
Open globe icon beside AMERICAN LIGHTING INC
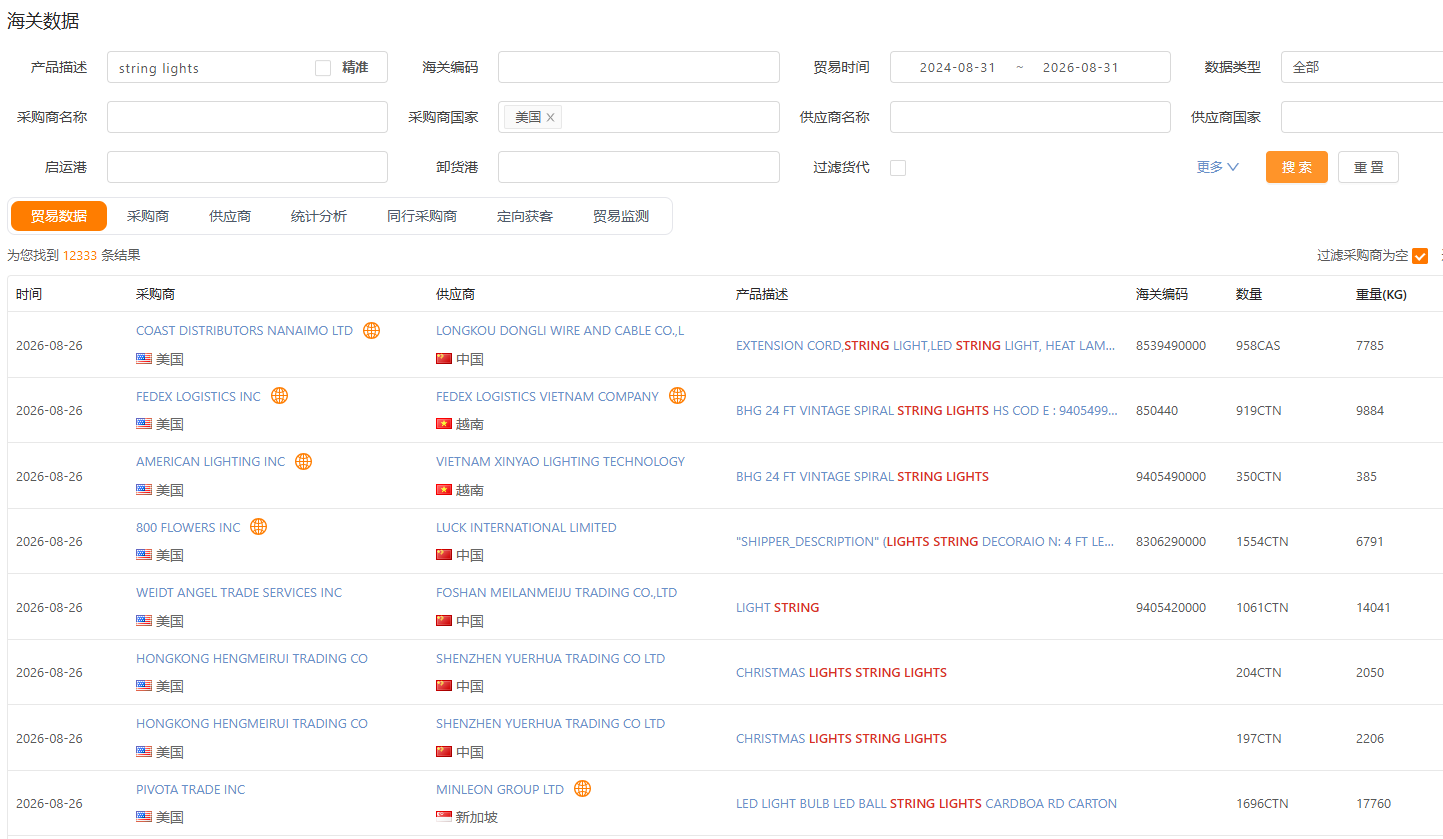(303, 461)
